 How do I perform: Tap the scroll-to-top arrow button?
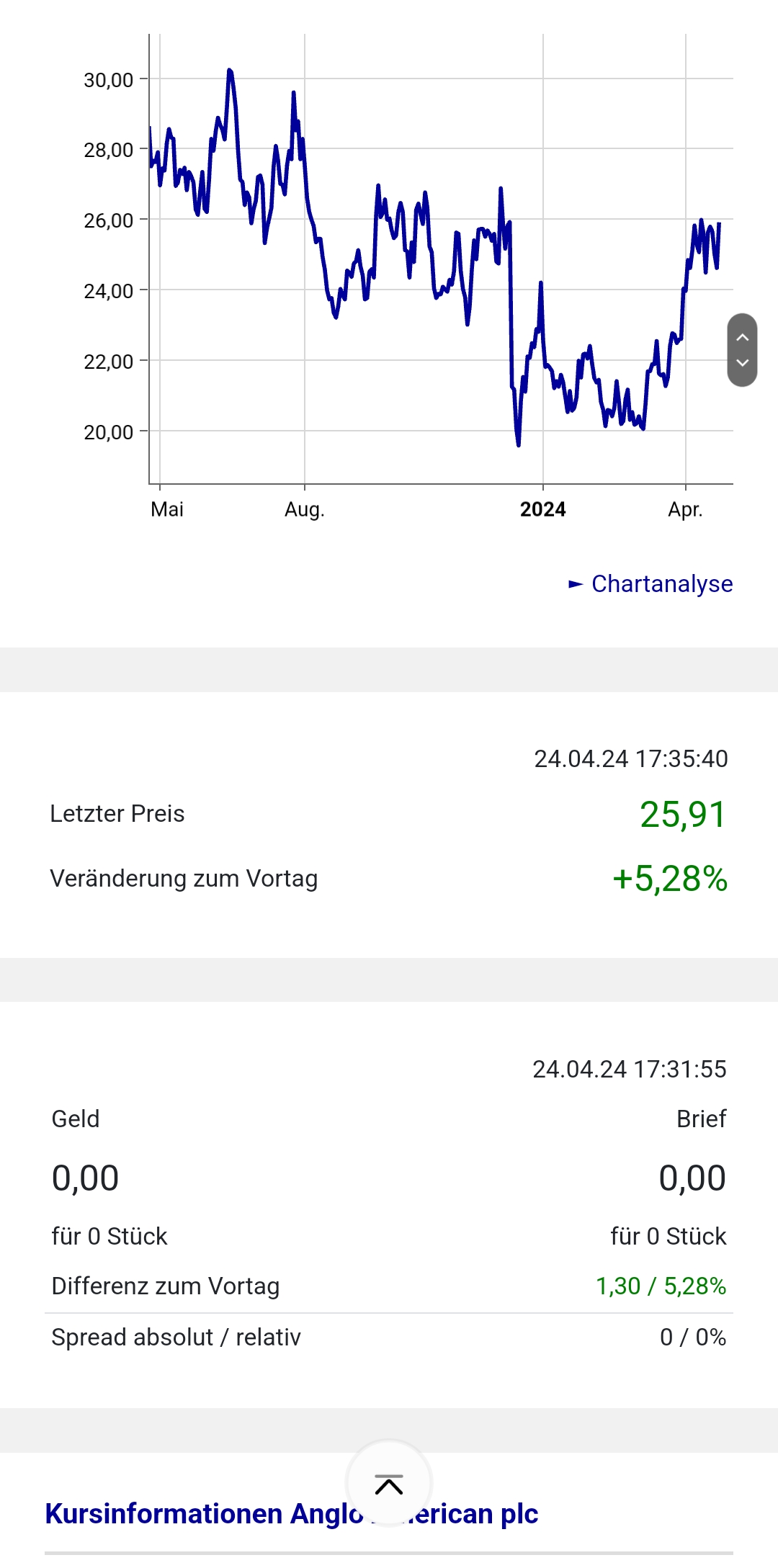(389, 1484)
